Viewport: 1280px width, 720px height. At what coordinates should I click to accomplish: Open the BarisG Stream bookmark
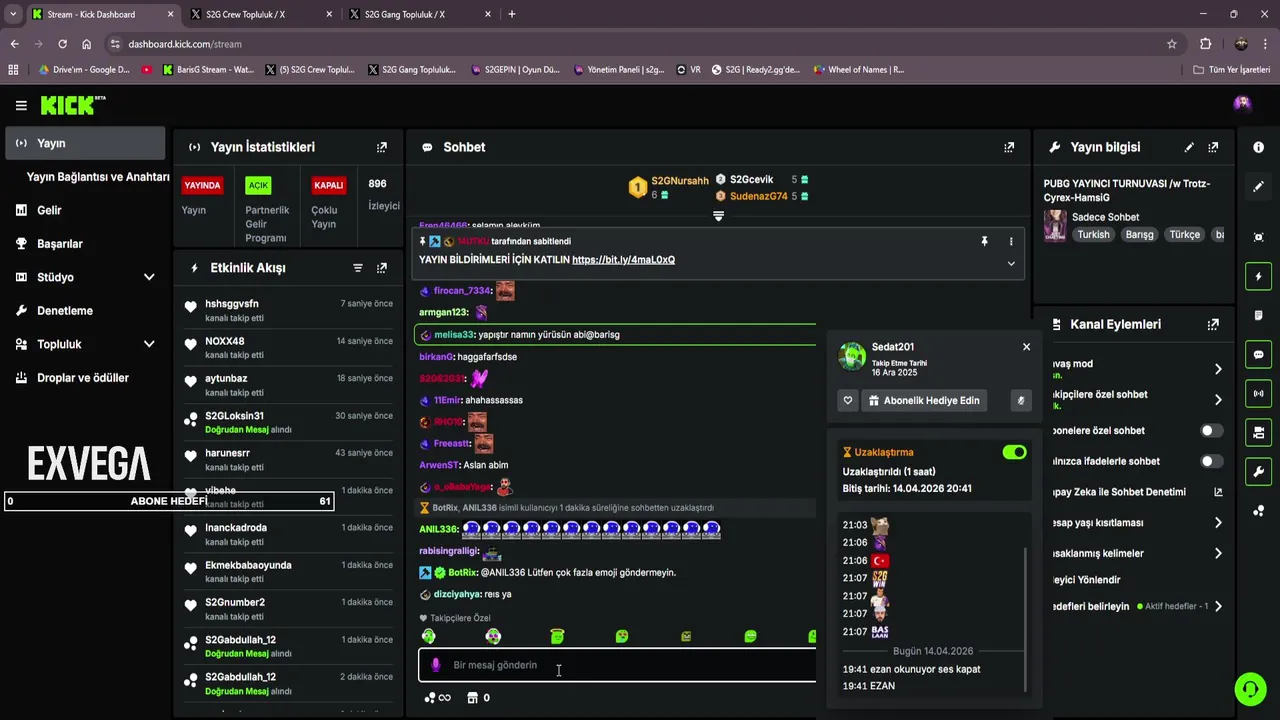[206, 70]
